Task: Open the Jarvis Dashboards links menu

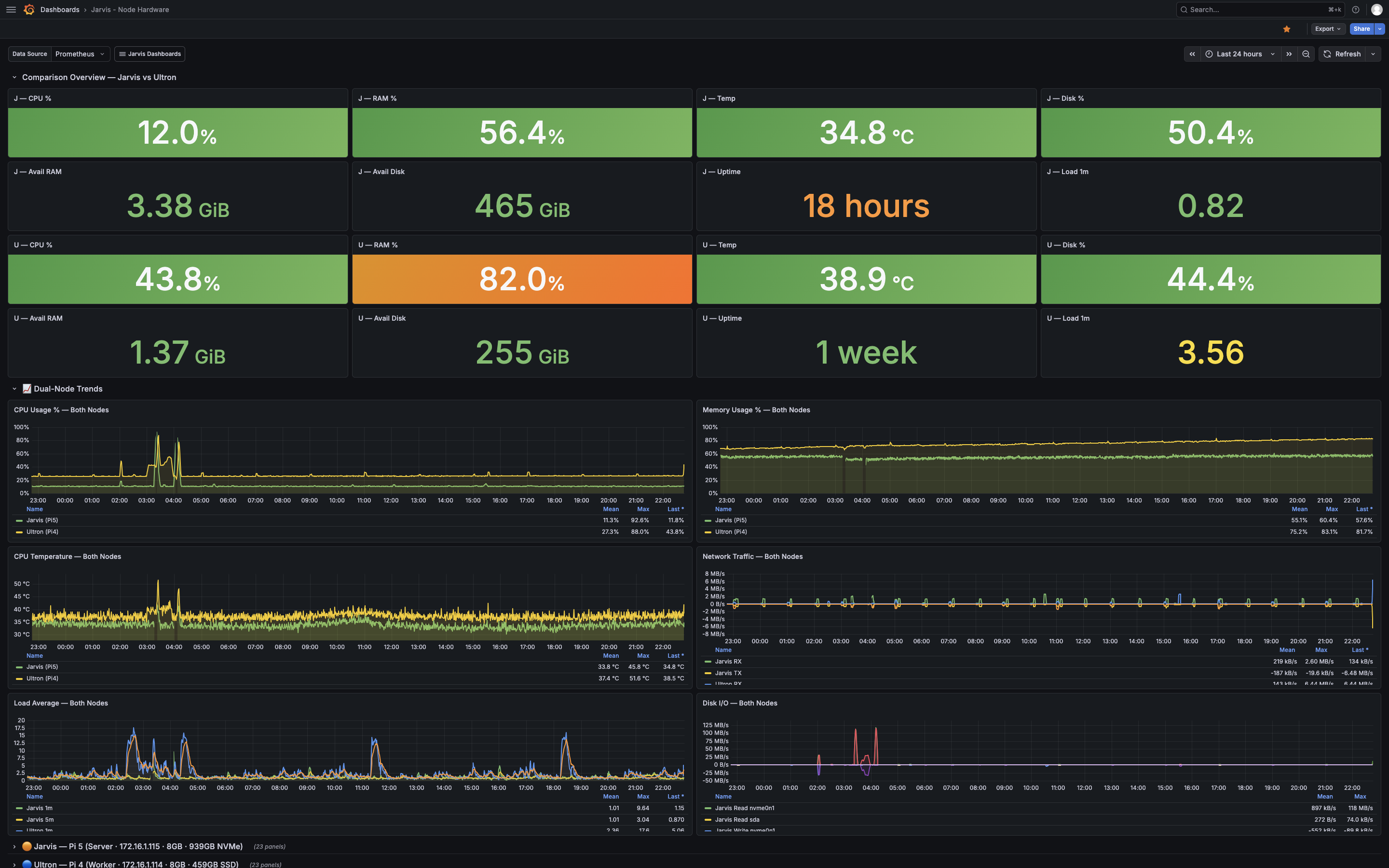Action: tap(150, 54)
